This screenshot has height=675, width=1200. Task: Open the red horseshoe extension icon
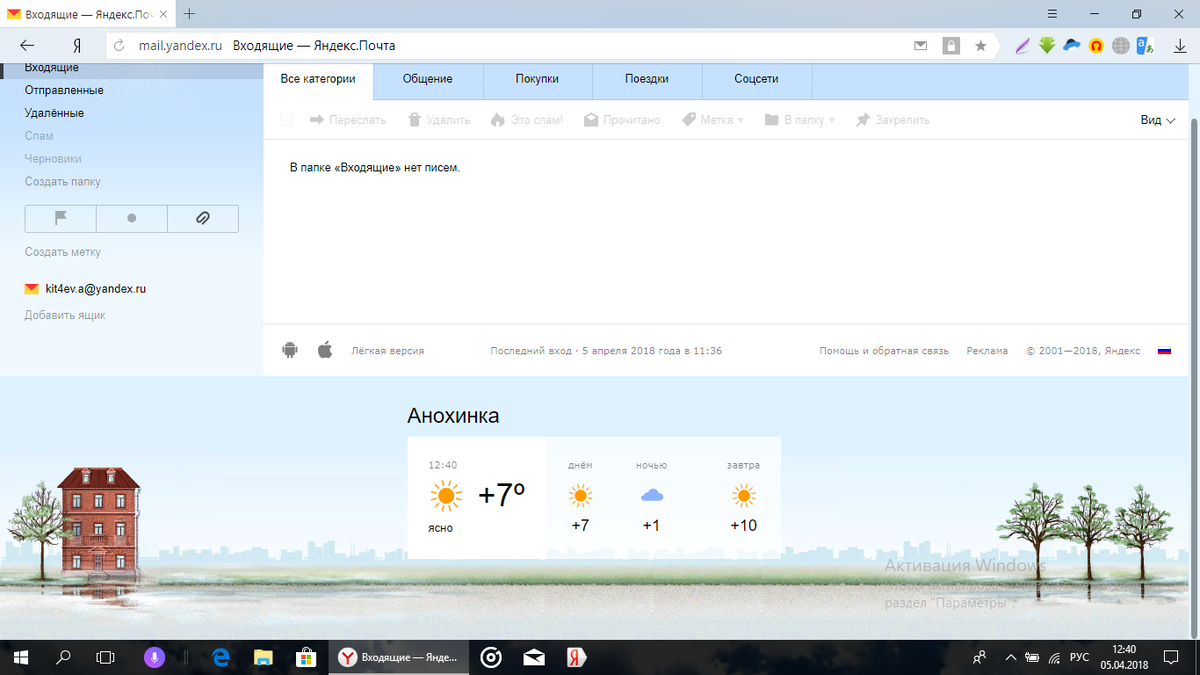(1097, 45)
